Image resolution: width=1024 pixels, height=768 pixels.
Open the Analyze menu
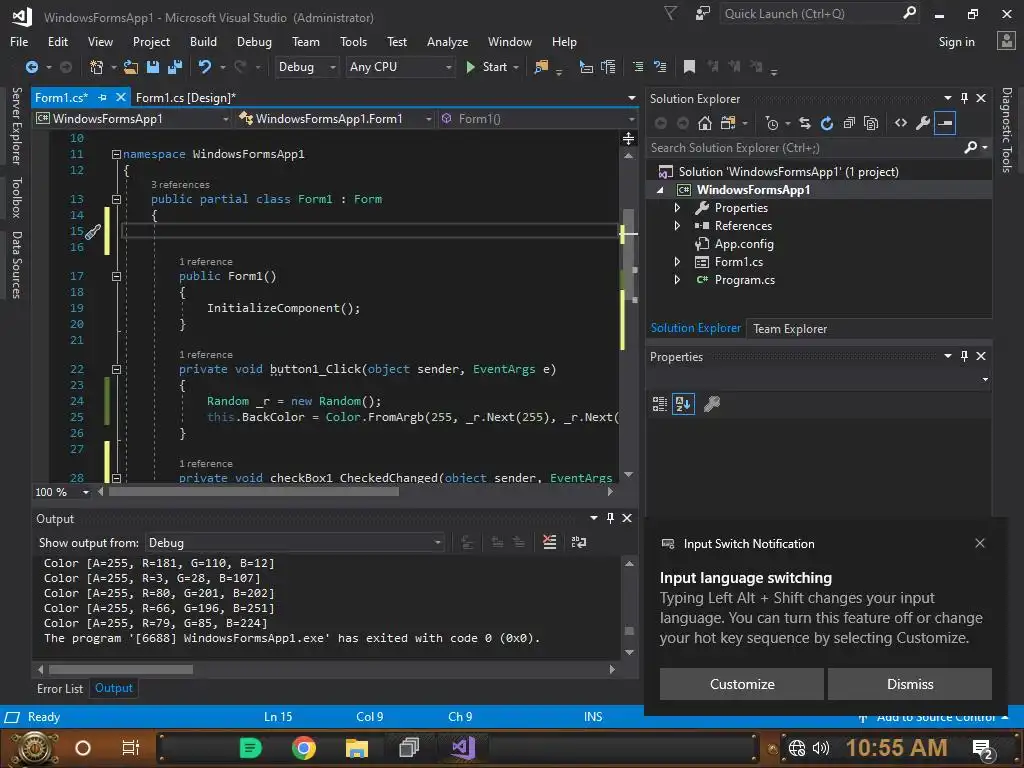point(447,42)
